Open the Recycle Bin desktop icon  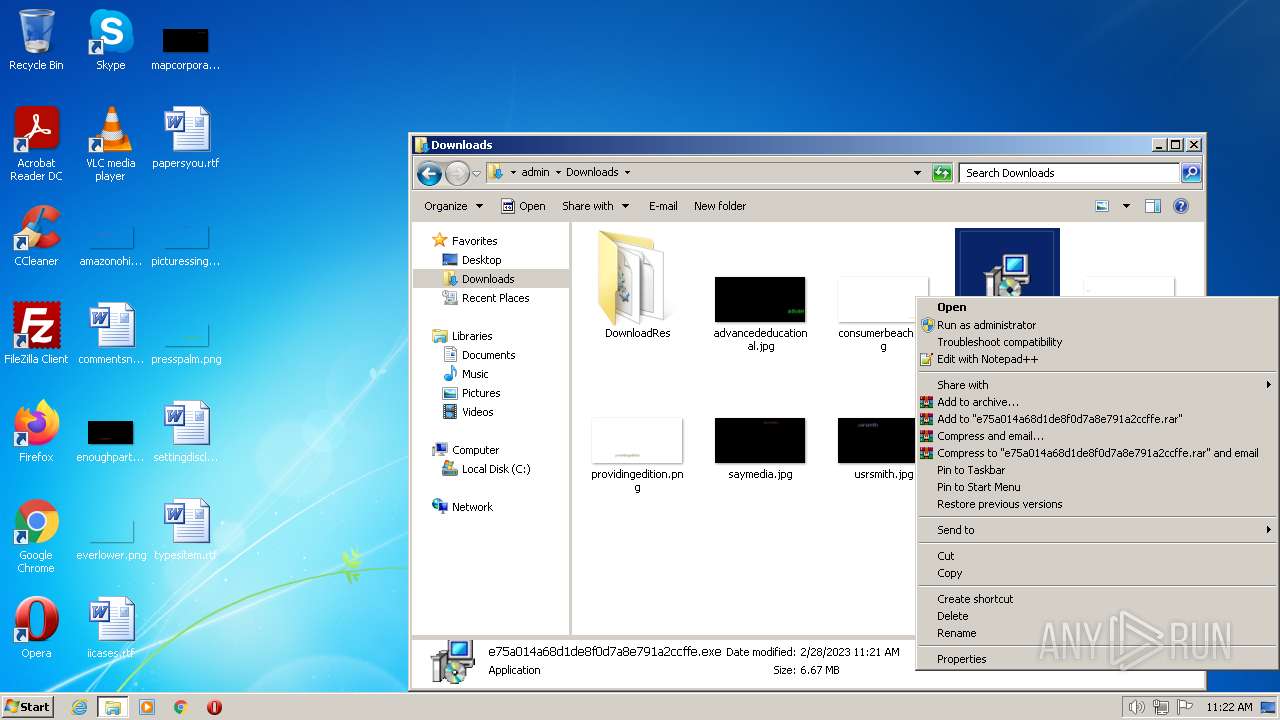[36, 40]
